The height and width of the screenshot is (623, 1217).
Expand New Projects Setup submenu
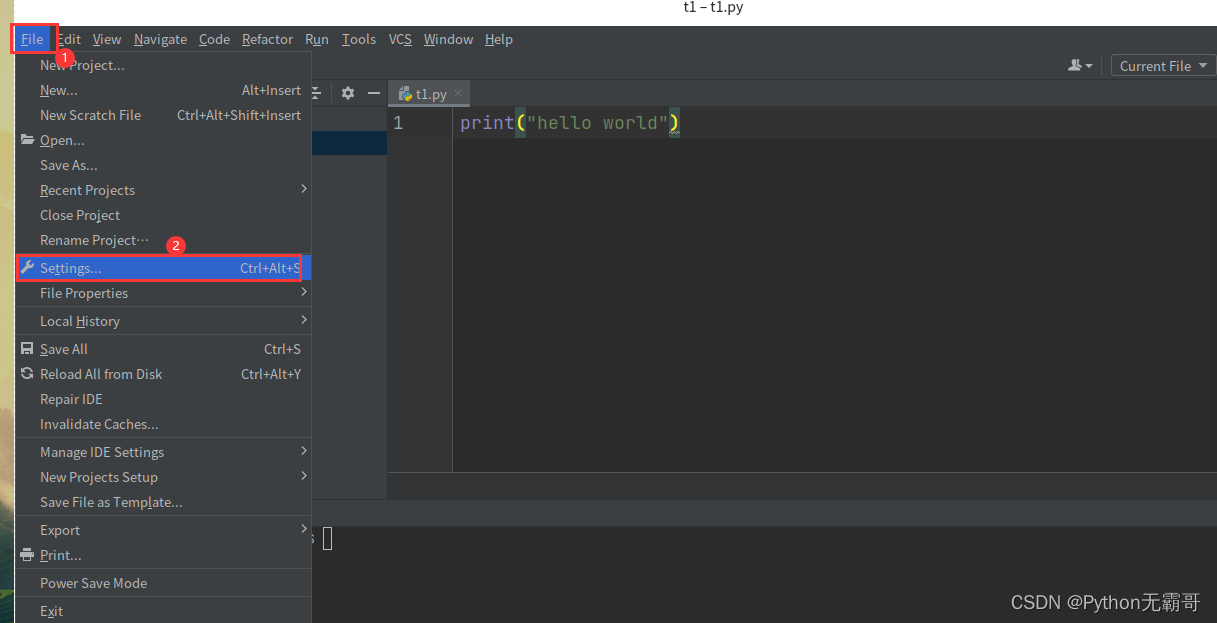coord(163,477)
